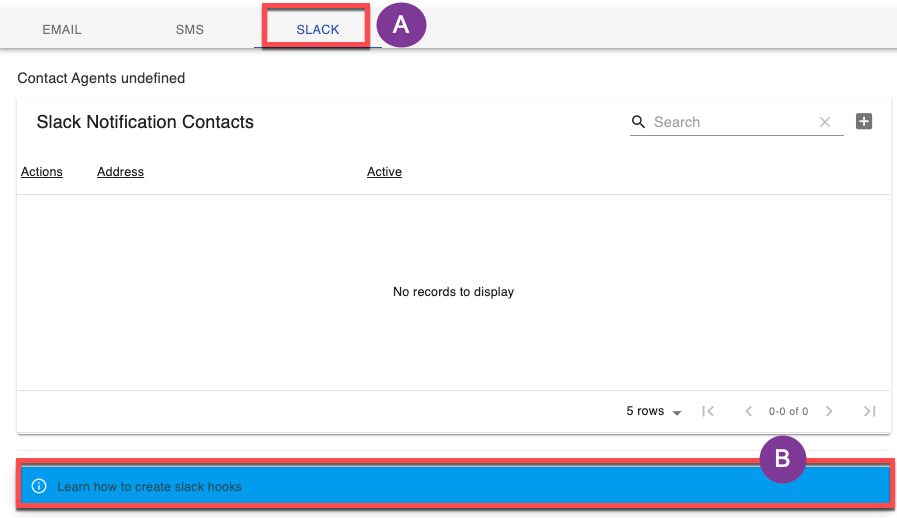897x518 pixels.
Task: Switch to the SMS tab
Action: (189, 30)
